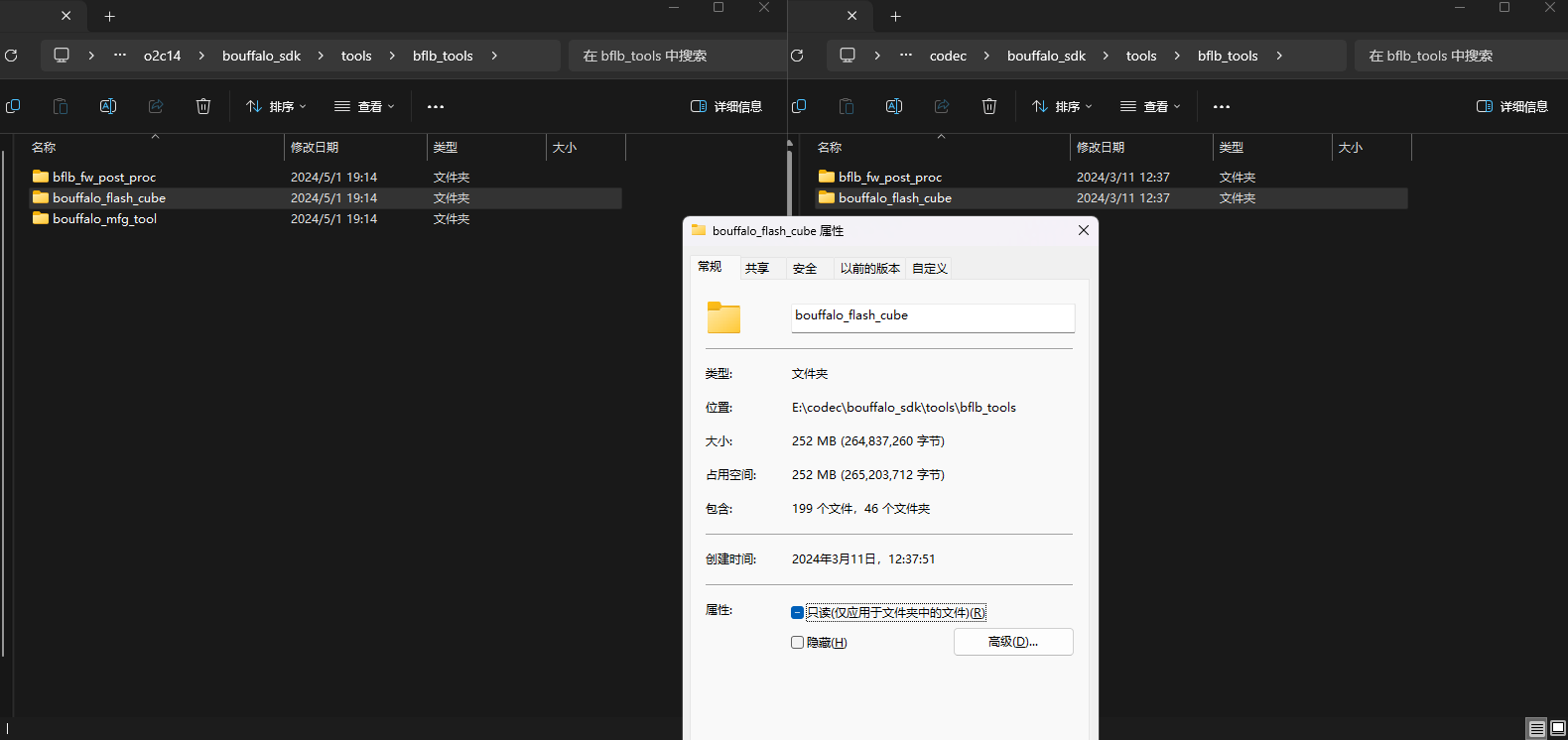Toggle the details pane in left Explorer window

pos(726,106)
